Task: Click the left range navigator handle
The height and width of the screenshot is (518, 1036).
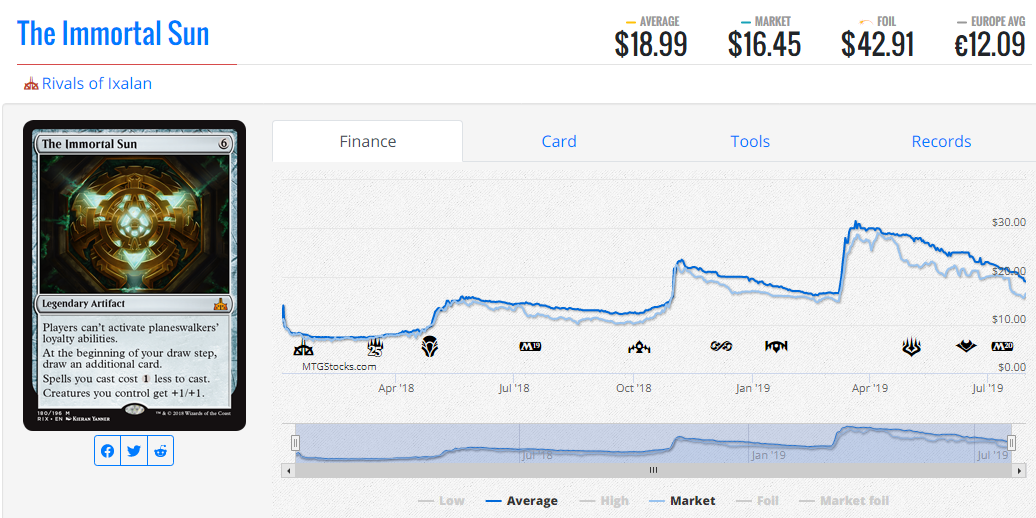Action: point(296,443)
